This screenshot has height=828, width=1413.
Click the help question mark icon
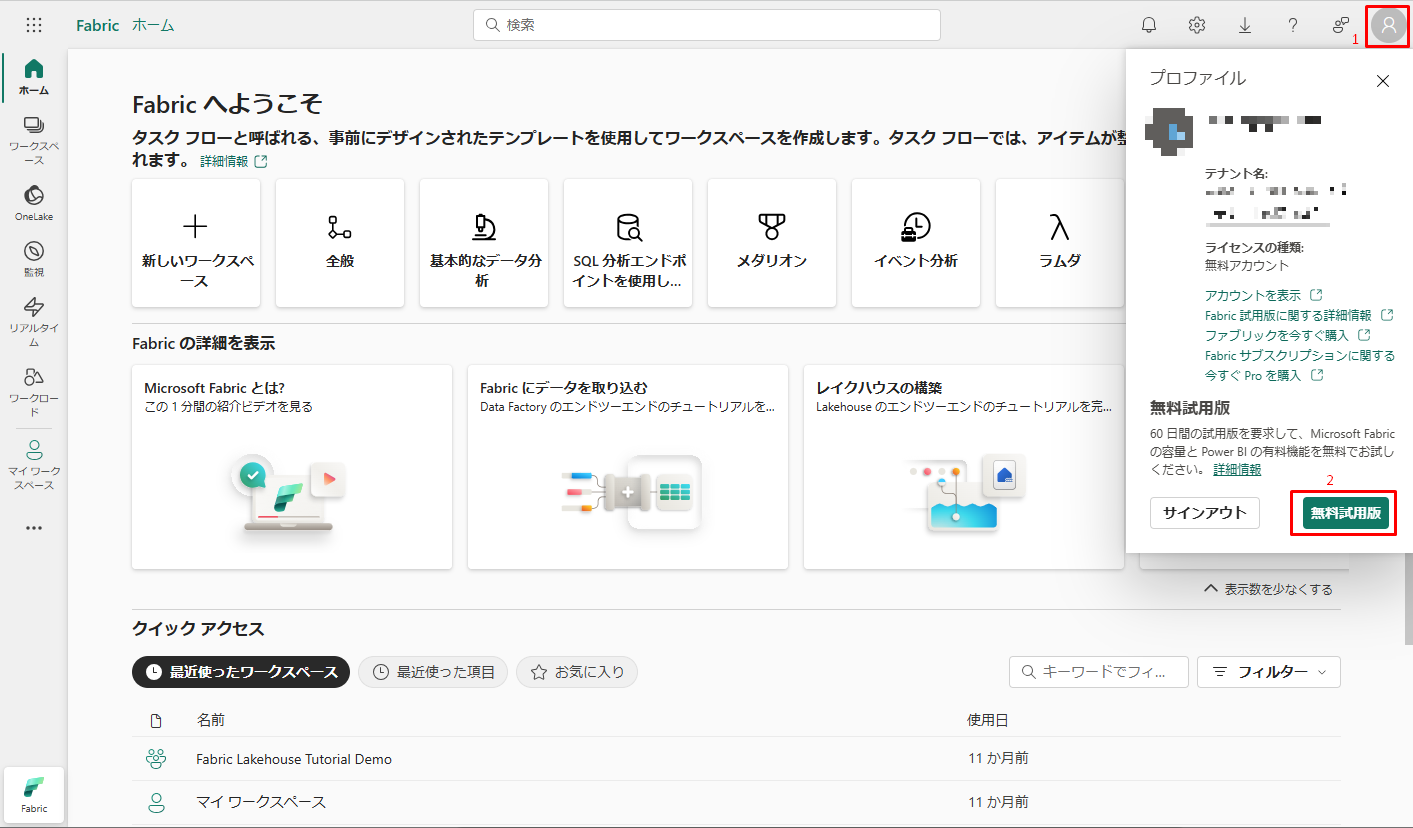point(1293,25)
